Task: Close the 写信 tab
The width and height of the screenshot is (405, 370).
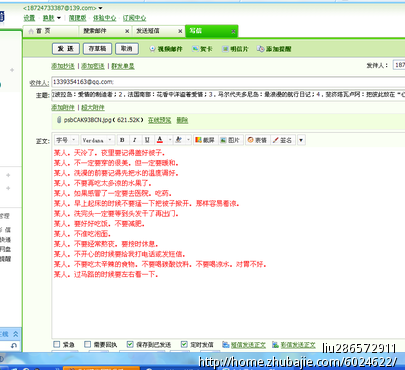Action: click(x=233, y=31)
